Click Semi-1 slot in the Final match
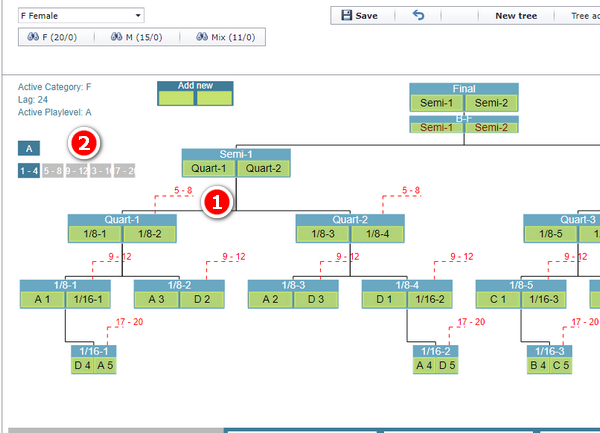Image resolution: width=600 pixels, height=433 pixels. (x=437, y=103)
